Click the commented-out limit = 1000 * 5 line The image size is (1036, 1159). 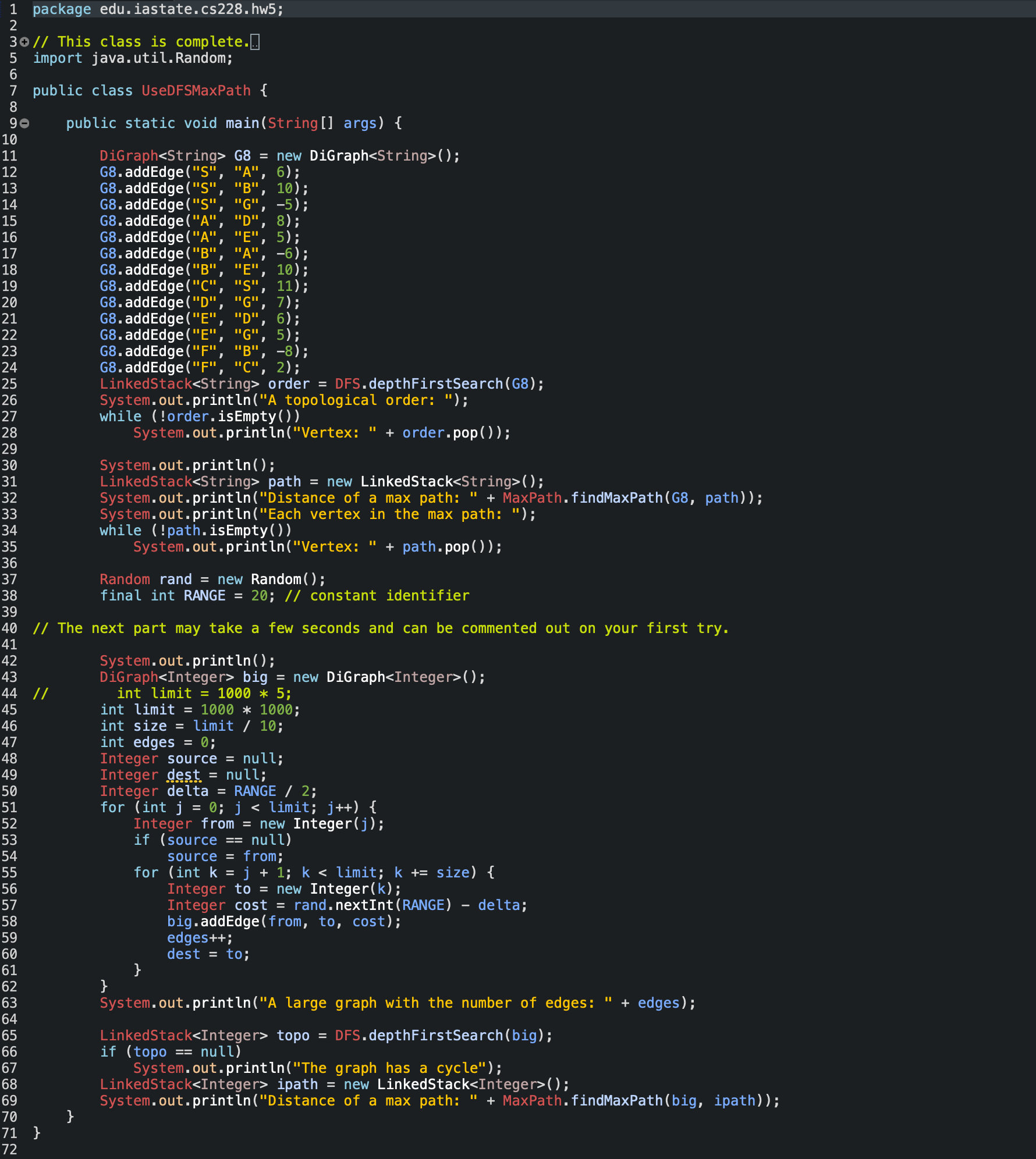(204, 694)
